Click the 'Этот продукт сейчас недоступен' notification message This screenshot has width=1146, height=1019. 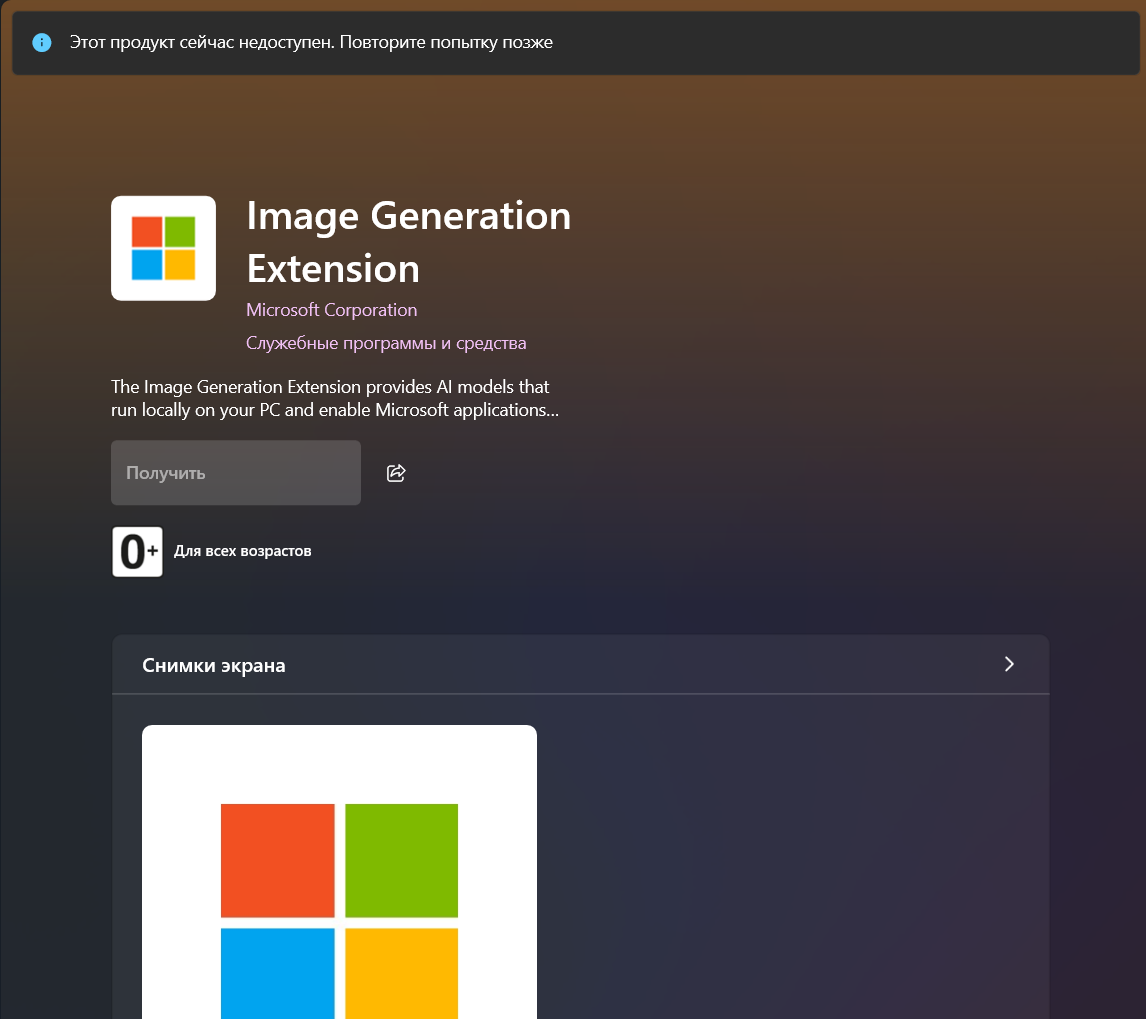point(311,42)
